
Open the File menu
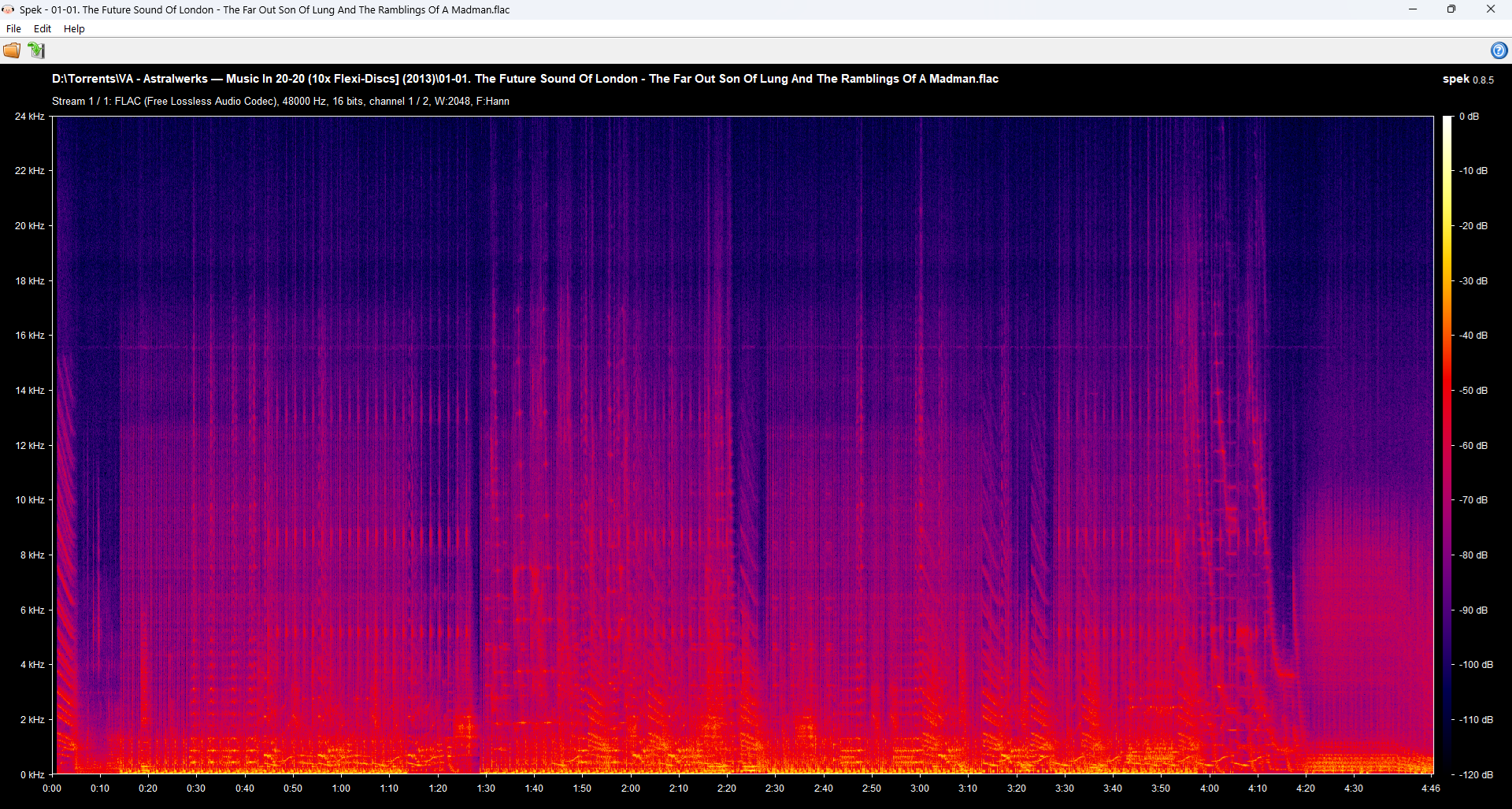click(x=13, y=28)
